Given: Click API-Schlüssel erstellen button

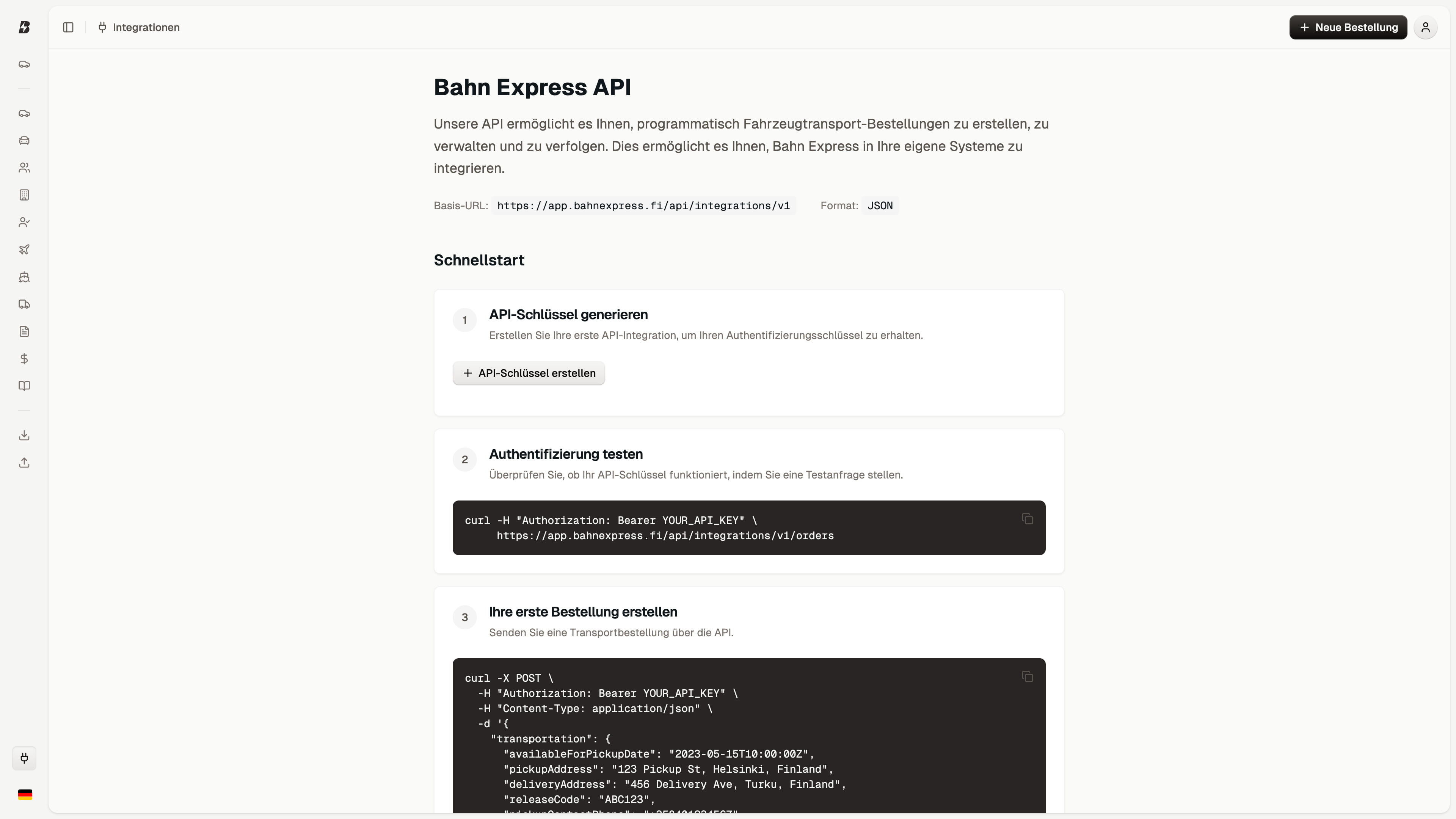Looking at the screenshot, I should [528, 373].
